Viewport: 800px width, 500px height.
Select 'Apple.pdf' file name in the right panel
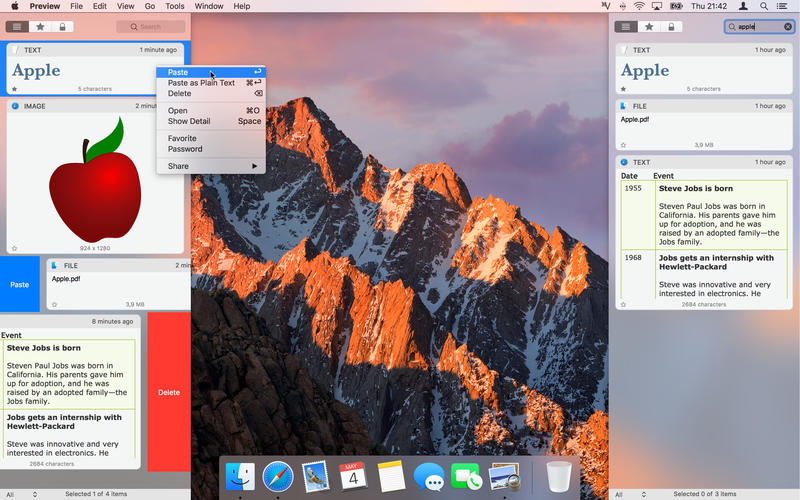[x=635, y=119]
